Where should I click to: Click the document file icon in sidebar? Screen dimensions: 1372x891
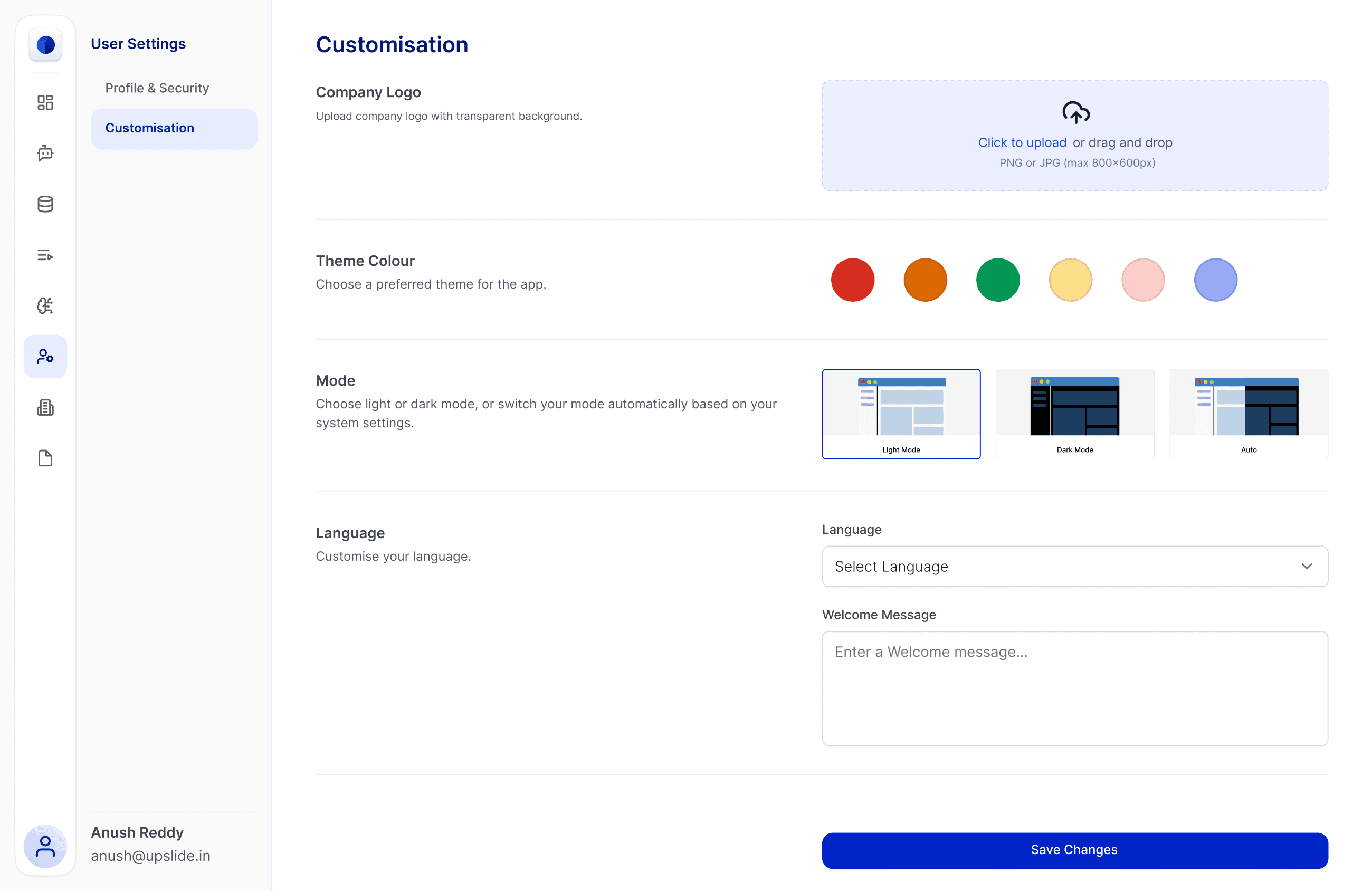[x=45, y=458]
